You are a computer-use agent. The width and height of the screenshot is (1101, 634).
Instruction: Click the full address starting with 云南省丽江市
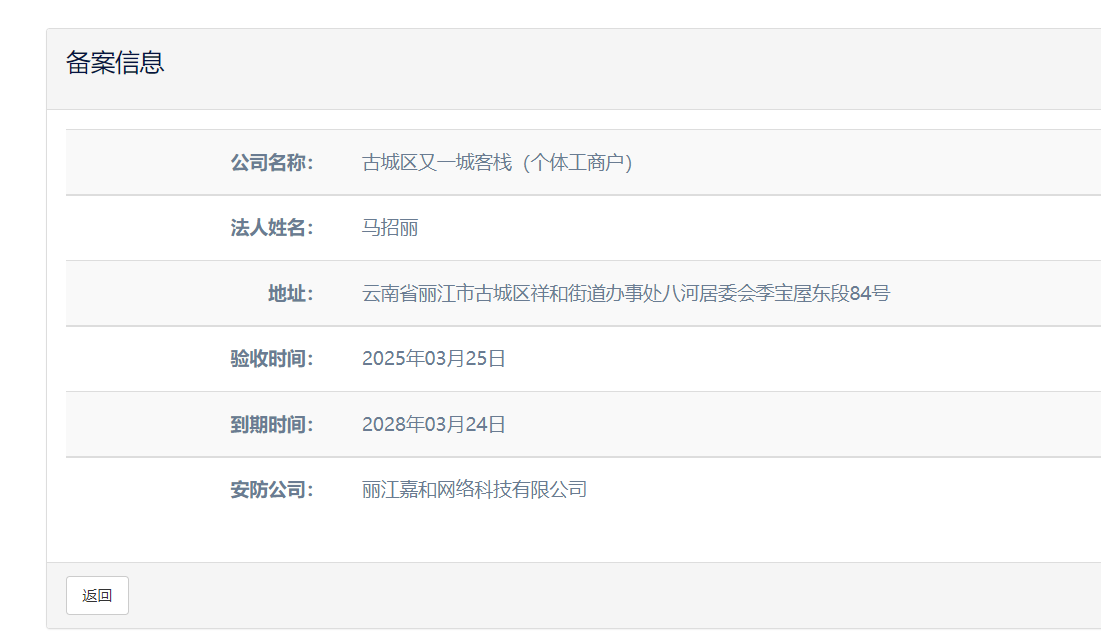tap(625, 293)
